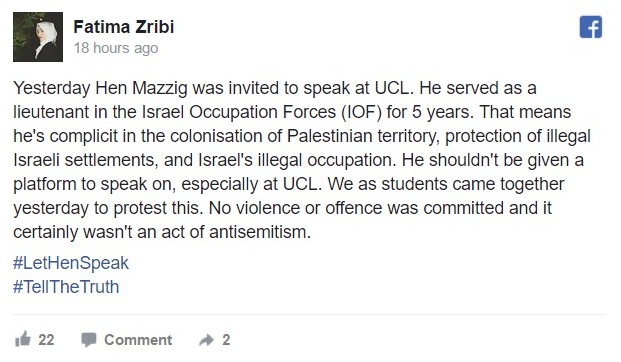View the 2 shares count
Image resolution: width=621 pixels, height=362 pixels.
pyautogui.click(x=226, y=340)
